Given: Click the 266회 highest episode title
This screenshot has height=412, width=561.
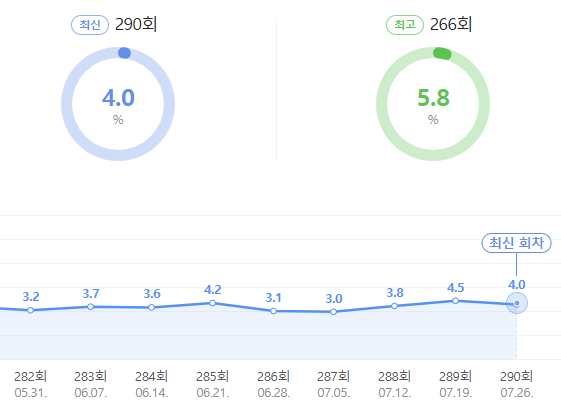Looking at the screenshot, I should click(451, 24).
